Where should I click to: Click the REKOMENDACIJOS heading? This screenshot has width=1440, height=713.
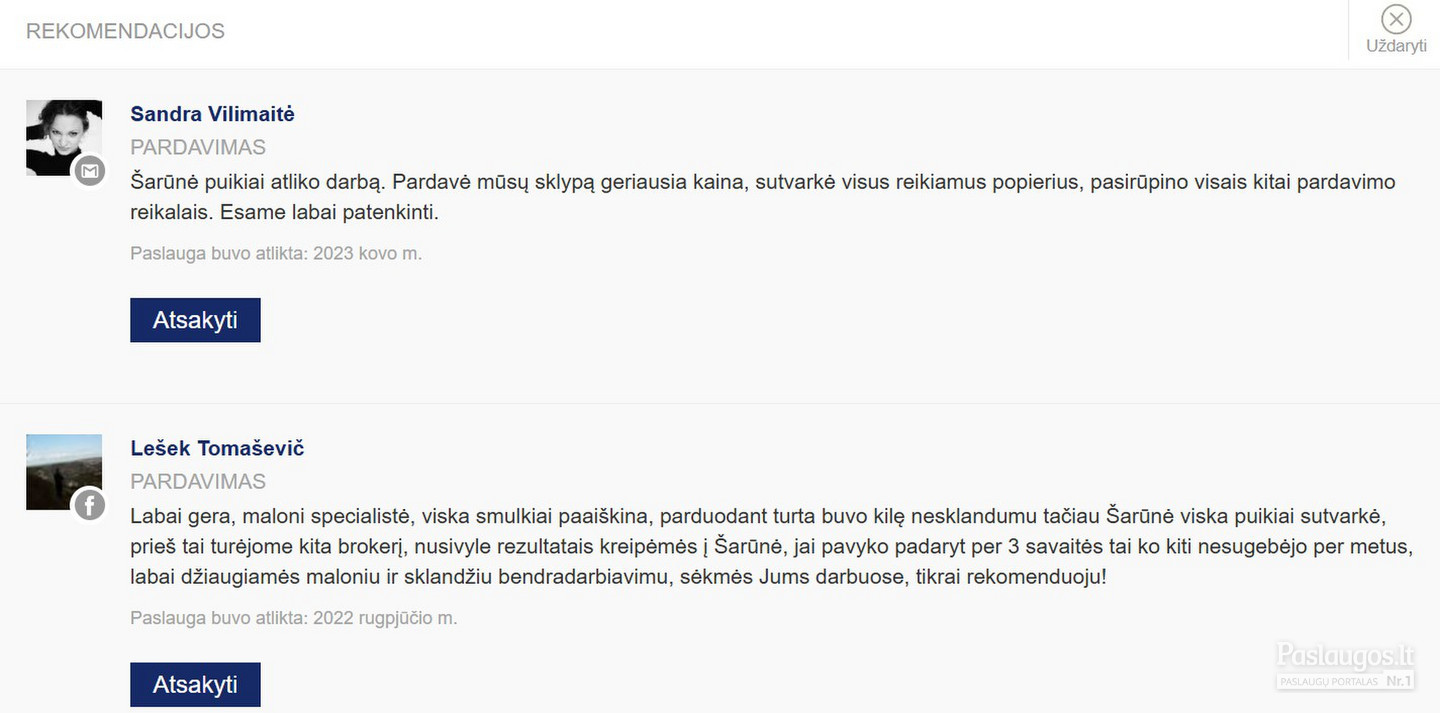125,31
